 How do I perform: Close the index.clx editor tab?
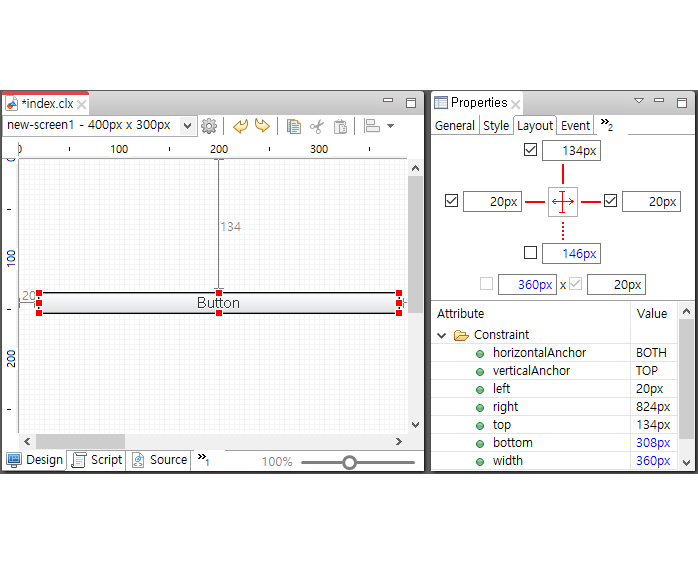tap(81, 104)
